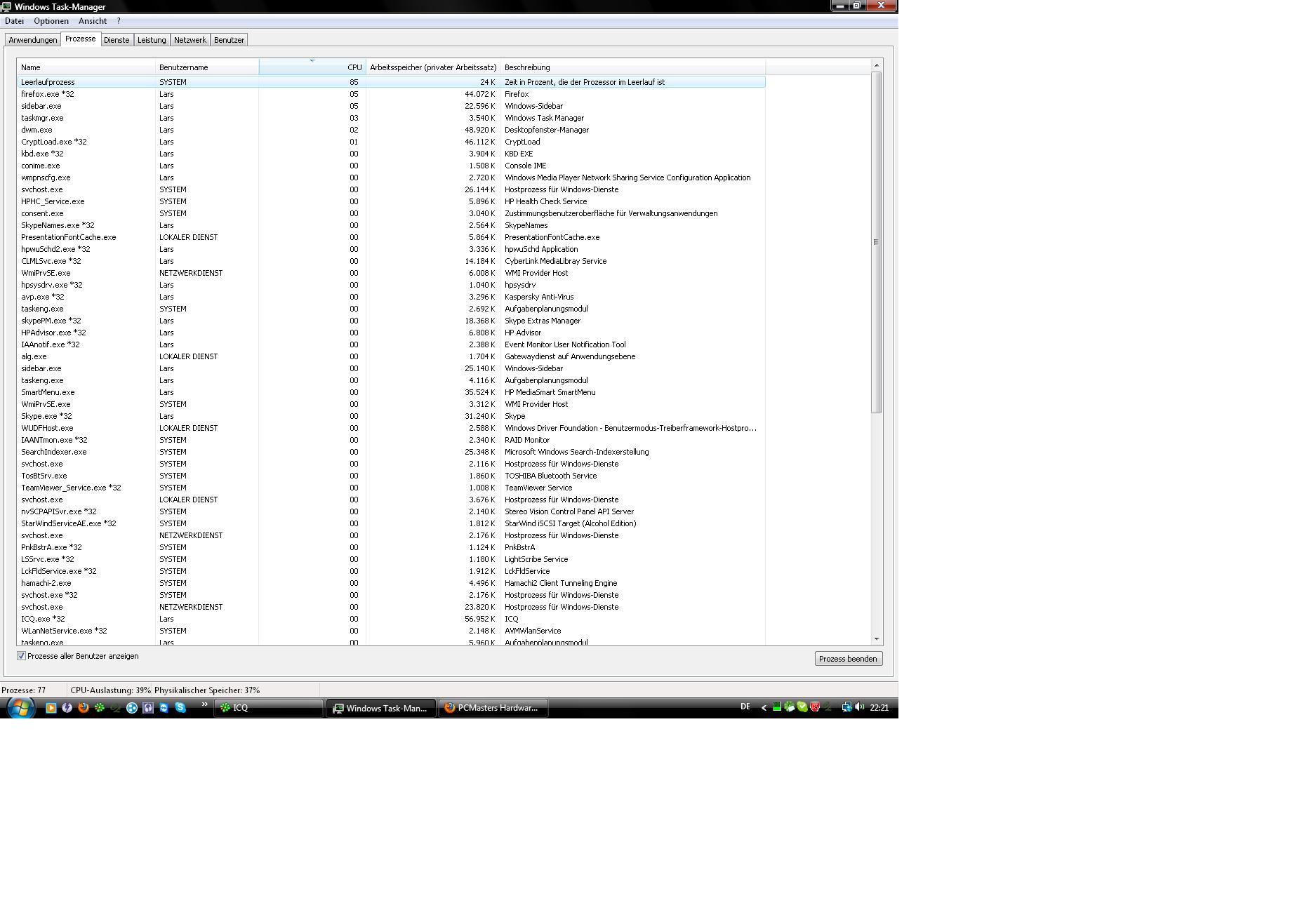Image resolution: width=1295 pixels, height=924 pixels.
Task: Select the taskmgr.exe process
Action: click(x=391, y=118)
